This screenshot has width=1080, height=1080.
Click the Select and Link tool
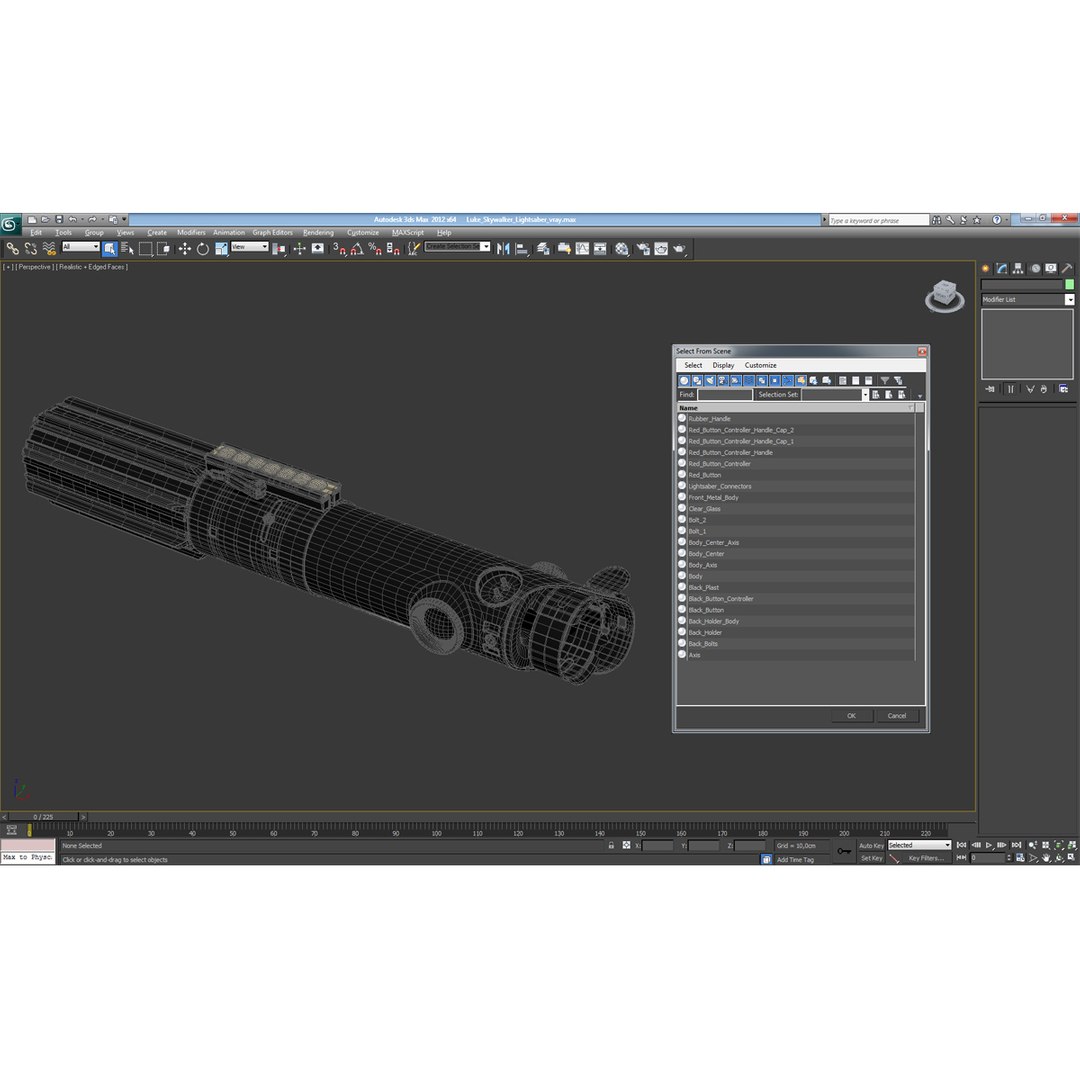click(12, 249)
